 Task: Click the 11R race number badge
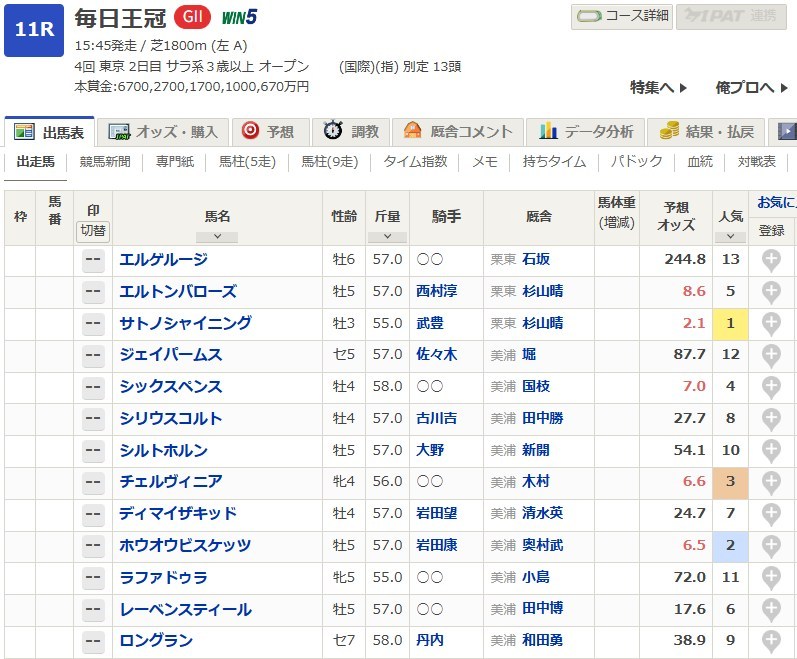click(34, 28)
